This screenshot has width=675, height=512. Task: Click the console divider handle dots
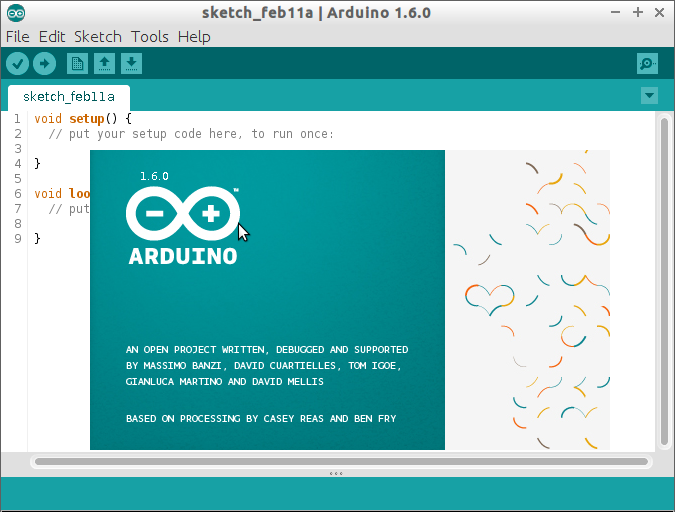[336, 473]
